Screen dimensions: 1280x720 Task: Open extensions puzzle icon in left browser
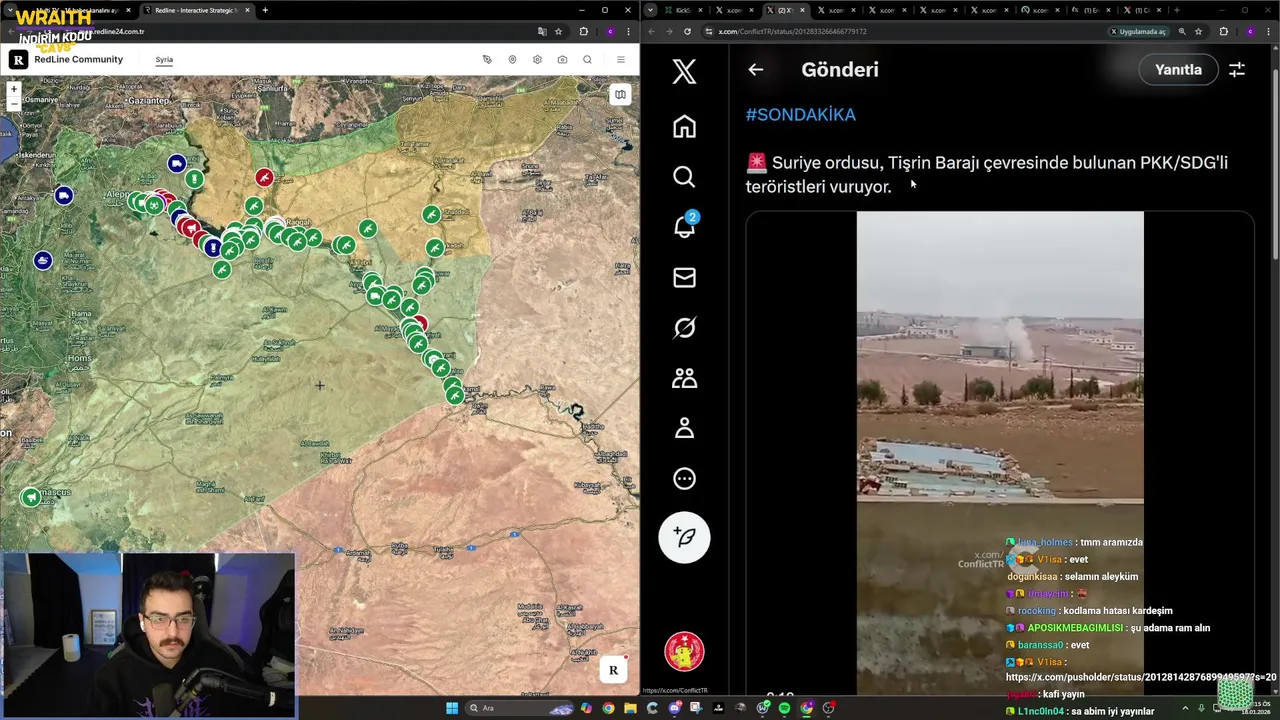pyautogui.click(x=584, y=31)
